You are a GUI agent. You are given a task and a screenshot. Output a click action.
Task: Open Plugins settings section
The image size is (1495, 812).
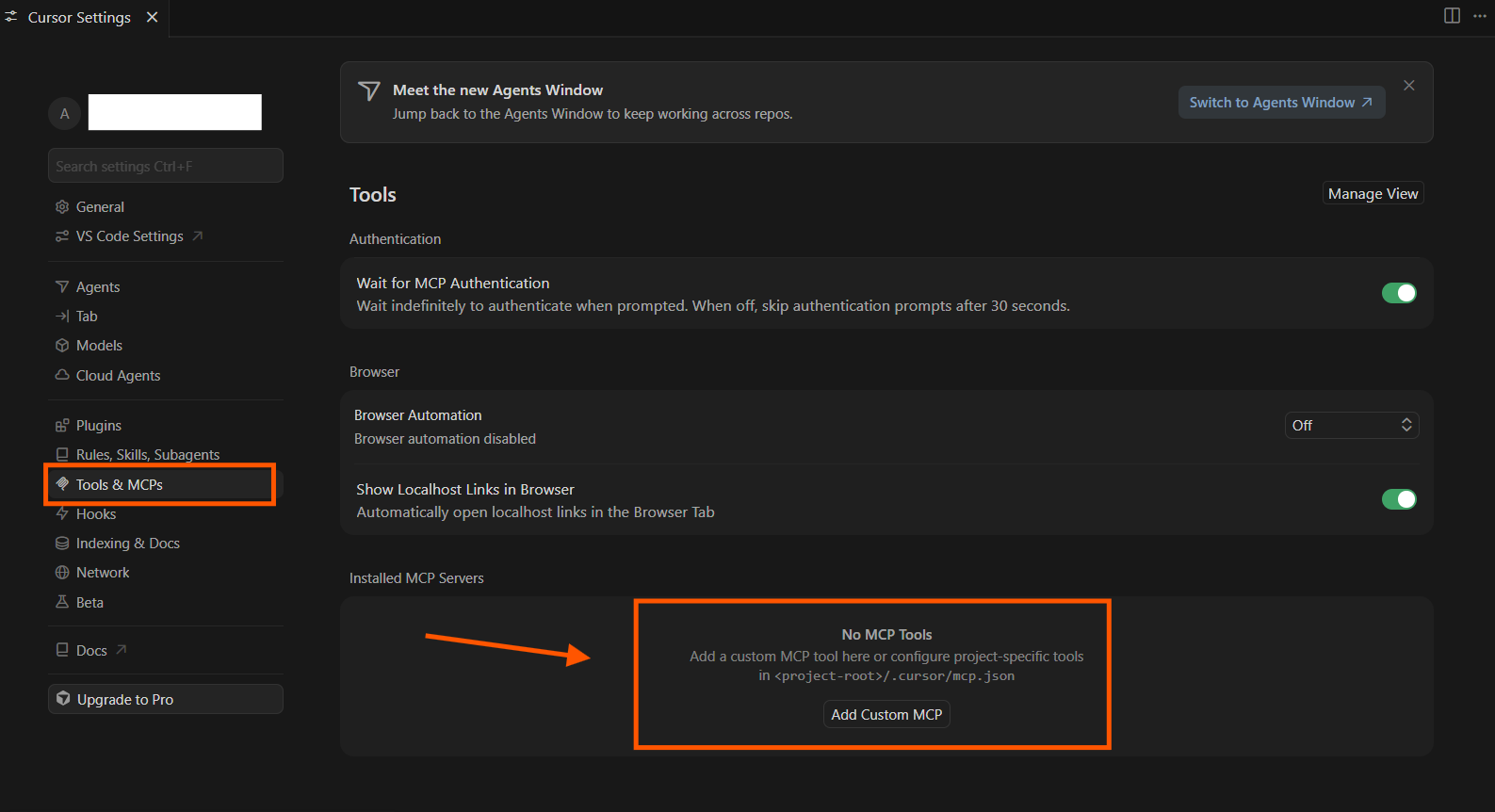166,426
